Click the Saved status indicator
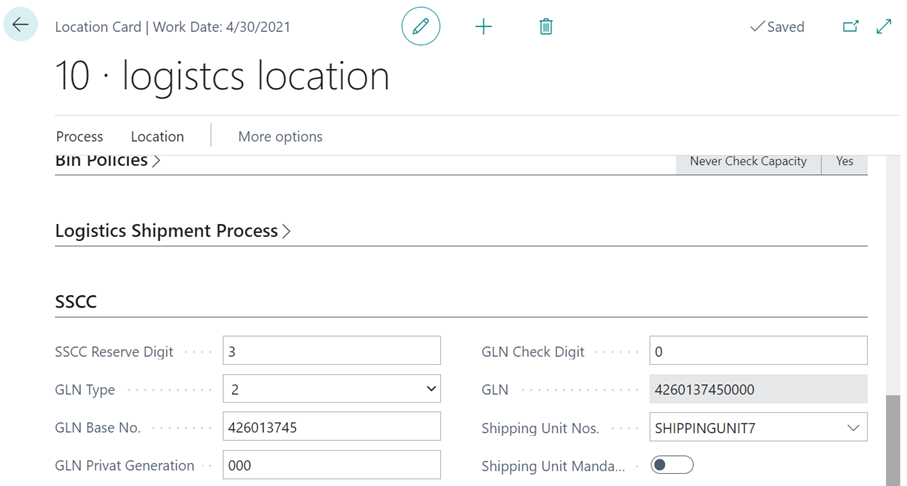The image size is (907, 486). (x=777, y=27)
